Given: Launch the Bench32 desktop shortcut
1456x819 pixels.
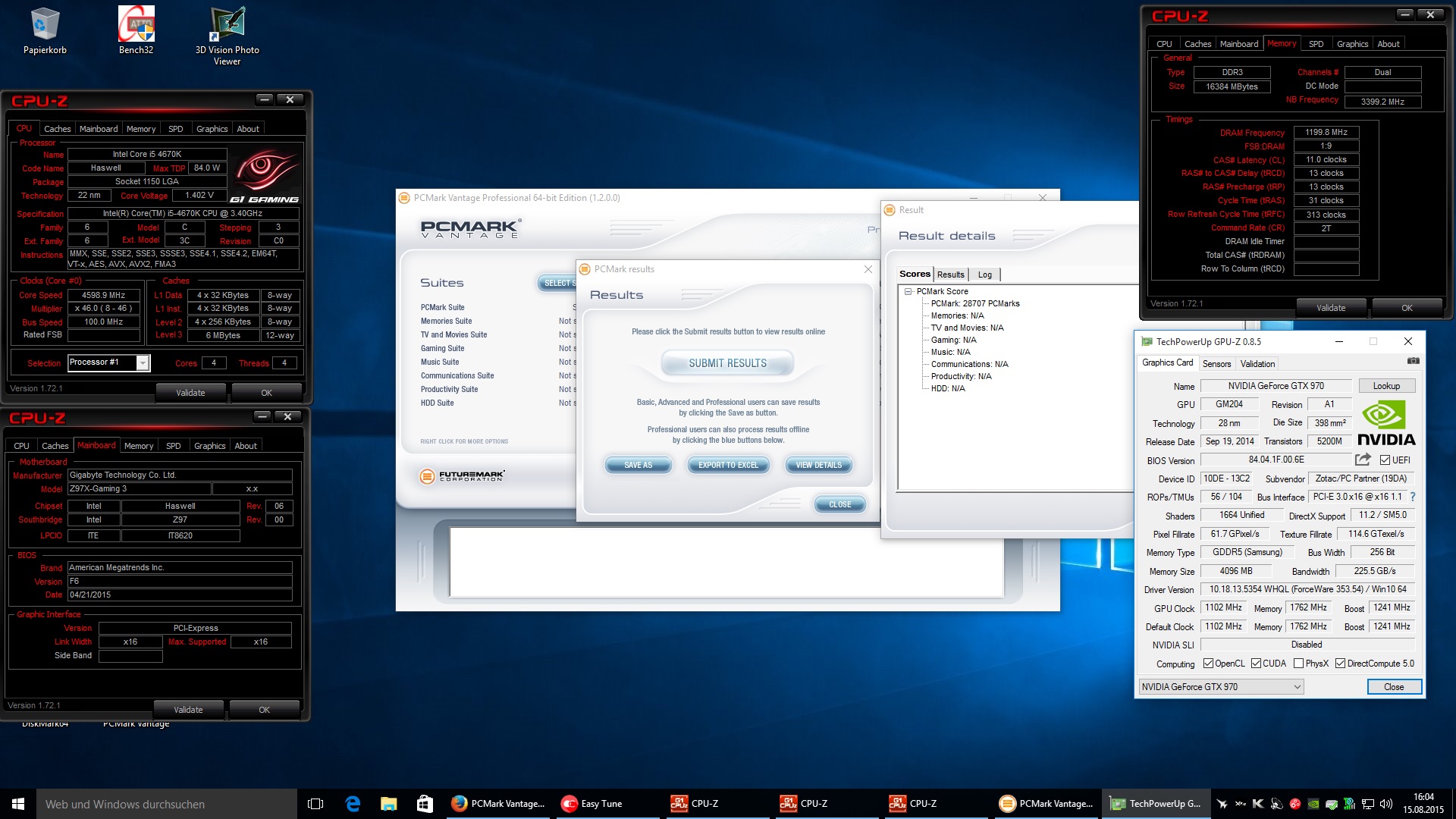Looking at the screenshot, I should click(x=136, y=30).
